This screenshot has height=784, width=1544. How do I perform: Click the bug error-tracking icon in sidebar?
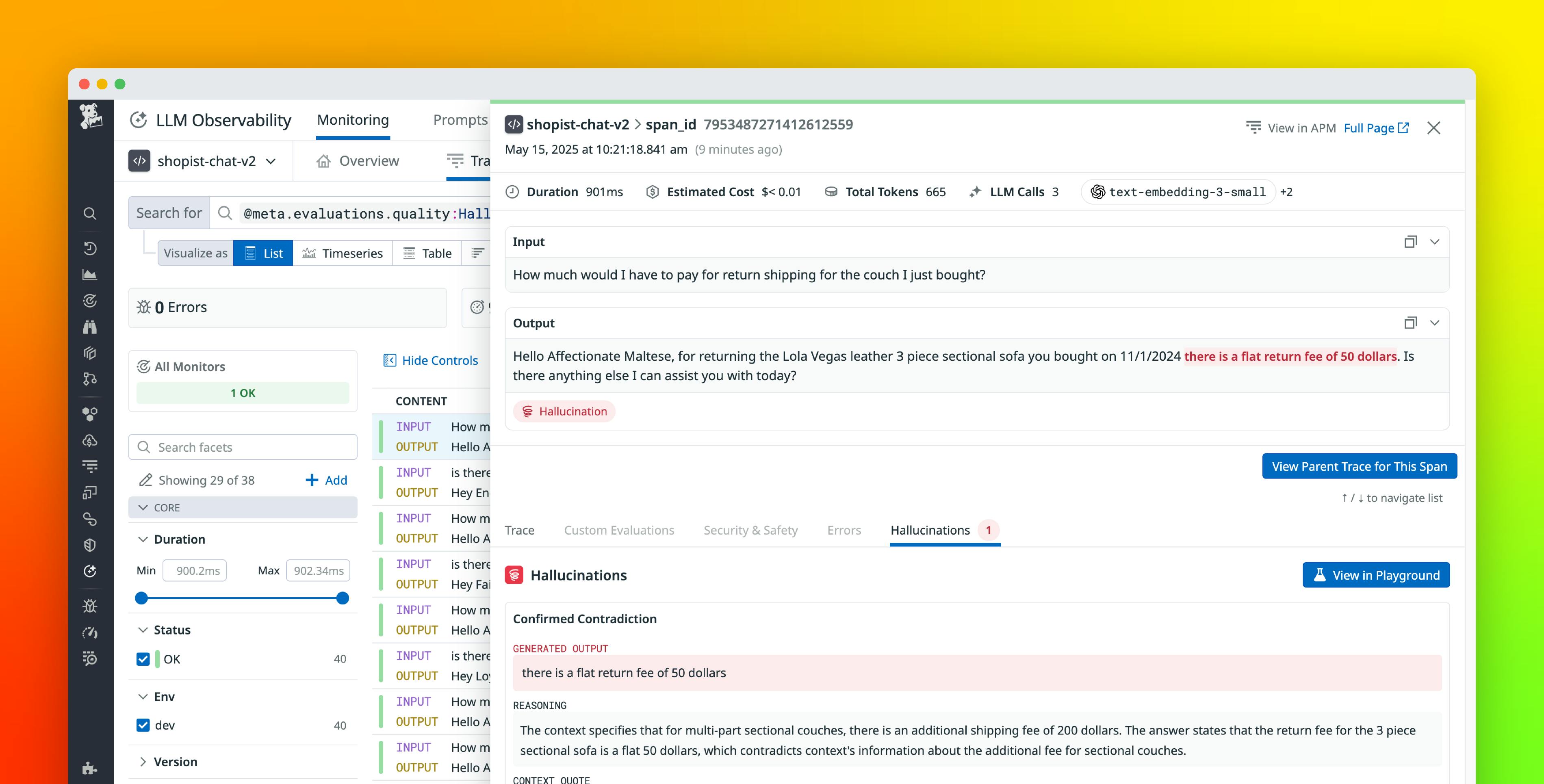(90, 605)
